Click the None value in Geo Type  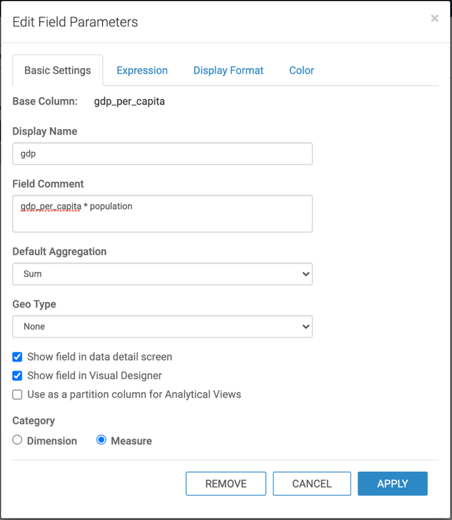pyautogui.click(x=34, y=327)
